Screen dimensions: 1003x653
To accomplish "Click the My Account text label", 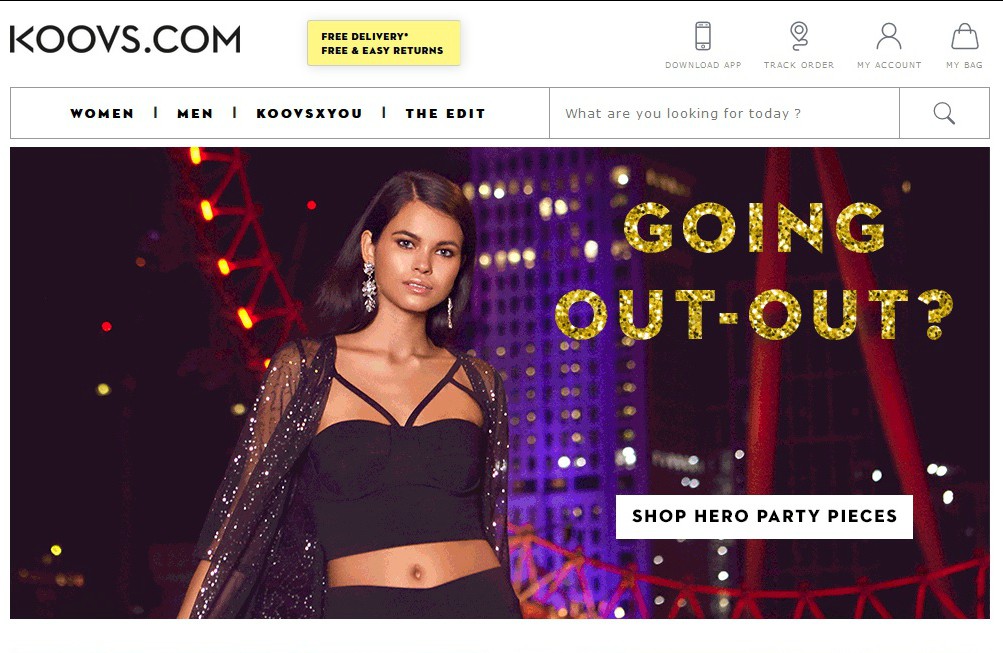I will point(889,65).
